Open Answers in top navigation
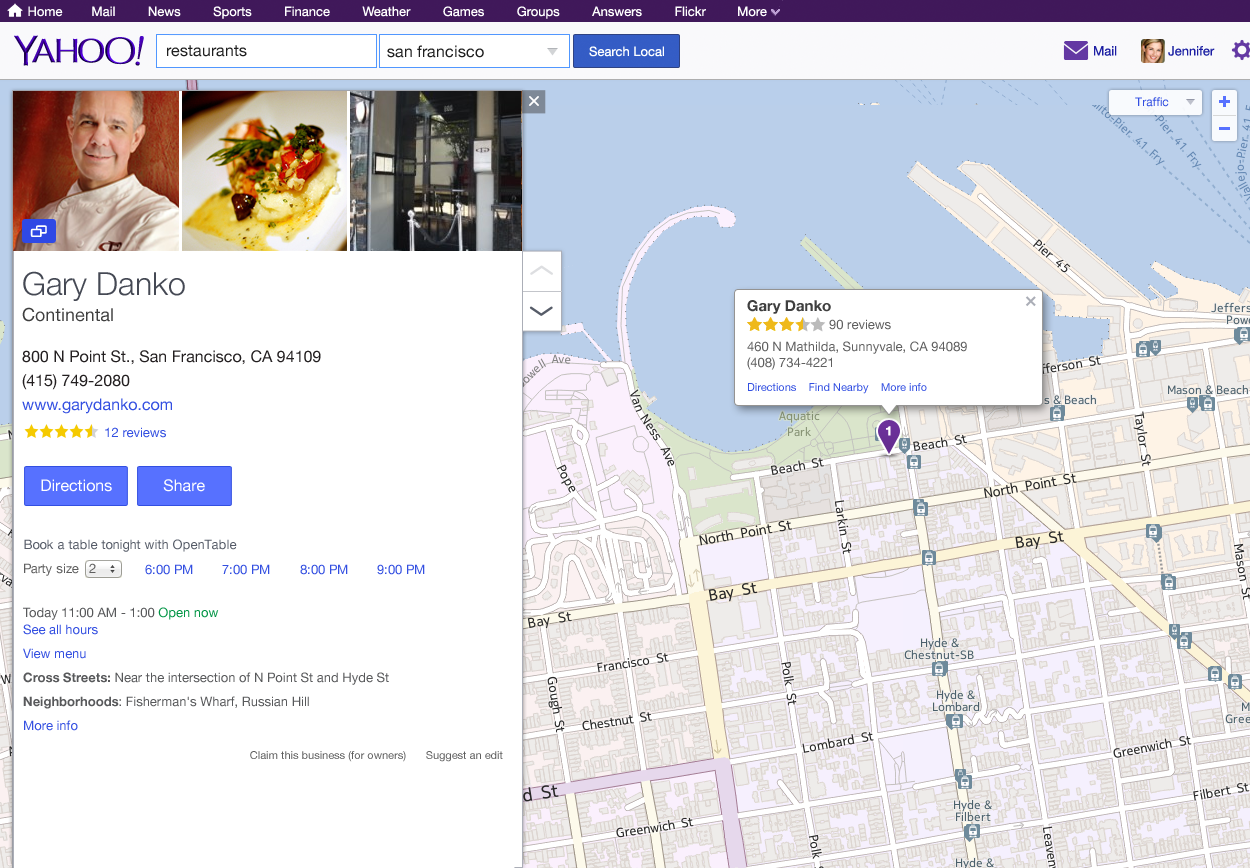The height and width of the screenshot is (868, 1250). (616, 11)
